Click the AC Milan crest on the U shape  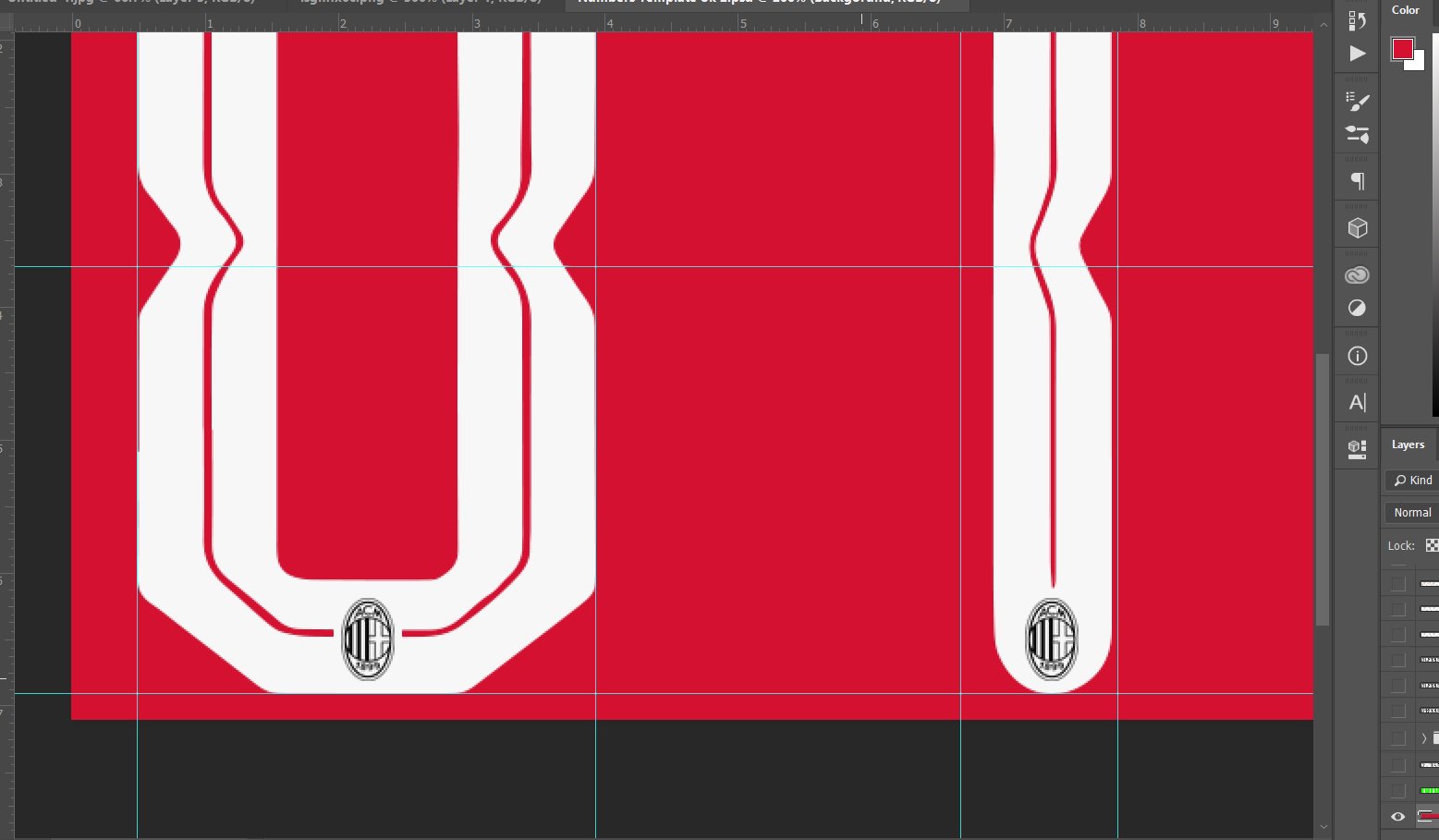pyautogui.click(x=368, y=639)
